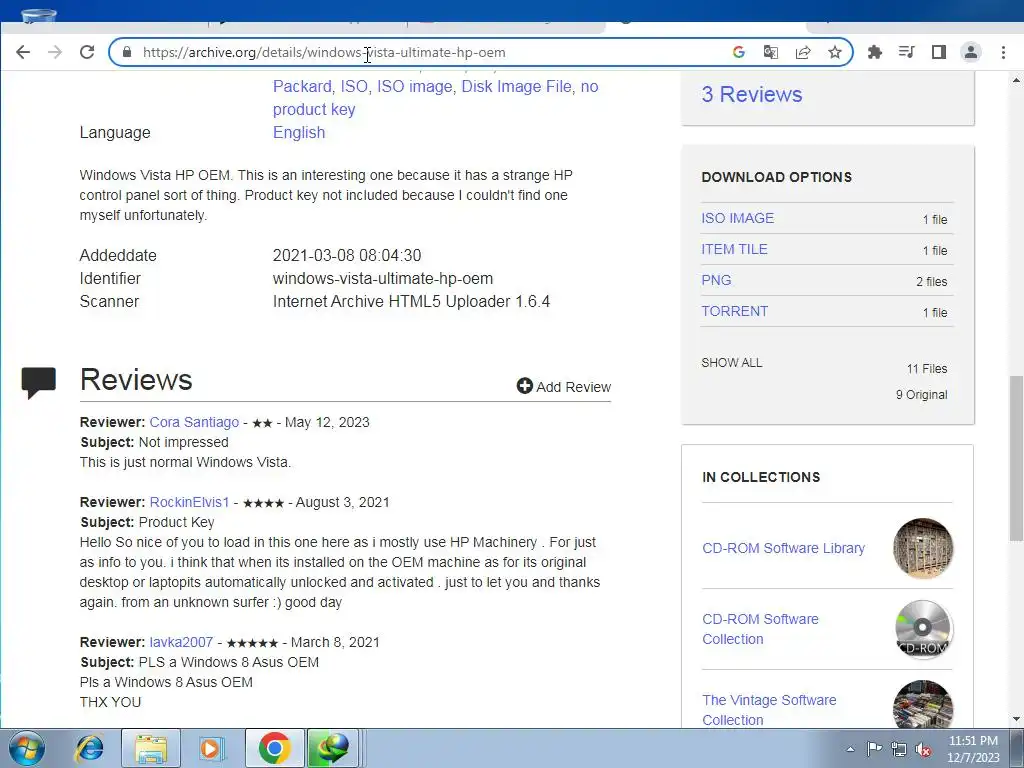Open the Action Center flag icon
Image resolution: width=1024 pixels, height=768 pixels.
874,749
